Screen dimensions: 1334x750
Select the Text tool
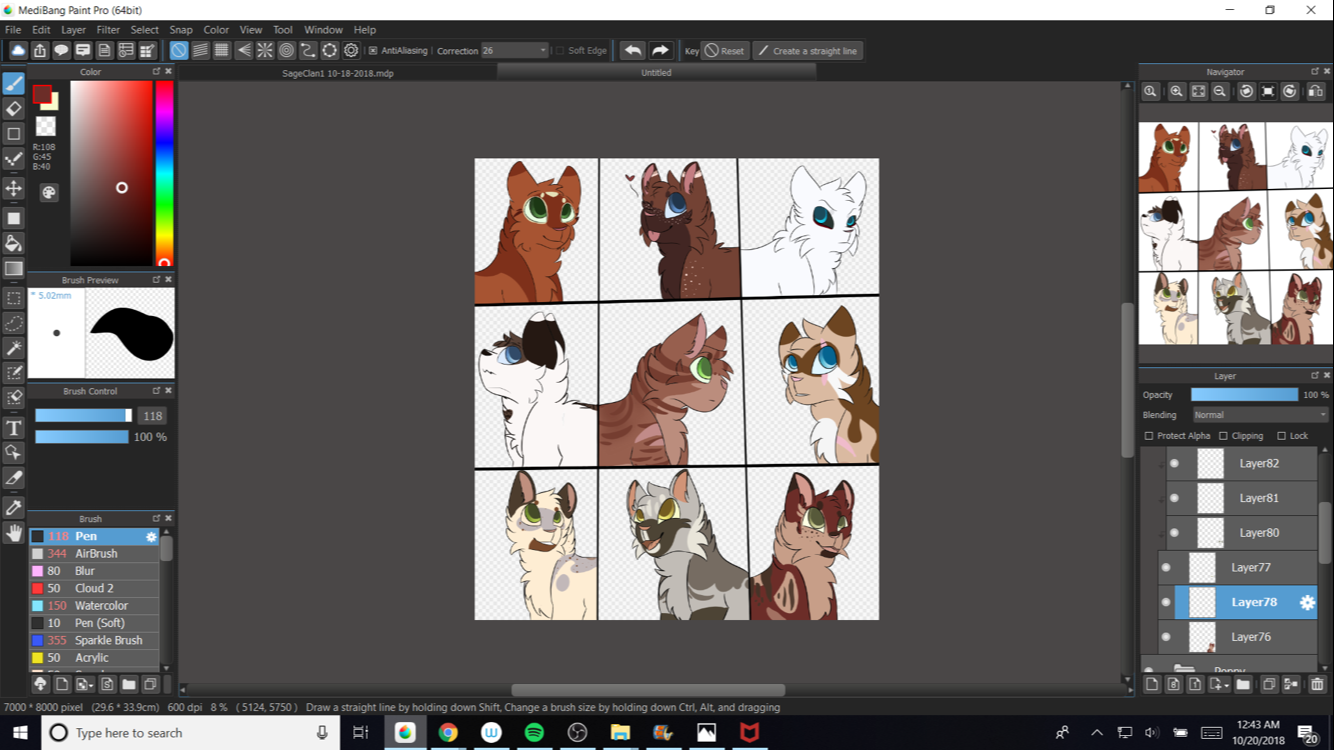pyautogui.click(x=14, y=428)
